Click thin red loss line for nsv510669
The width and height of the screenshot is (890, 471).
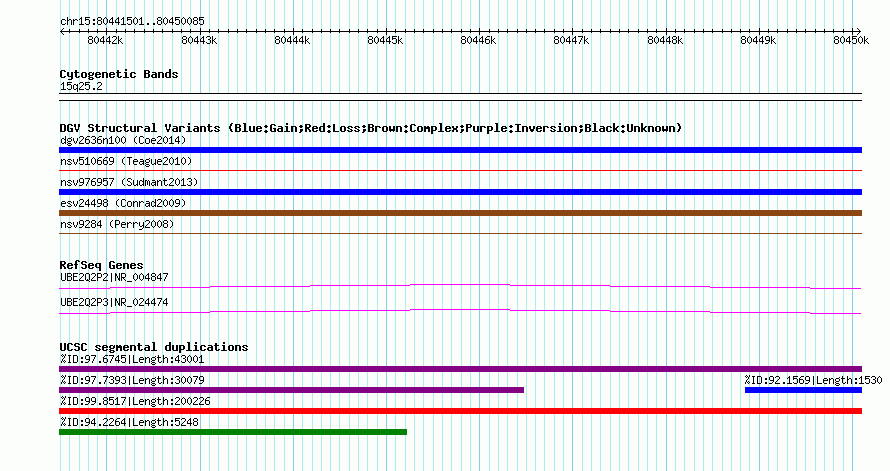[460, 170]
